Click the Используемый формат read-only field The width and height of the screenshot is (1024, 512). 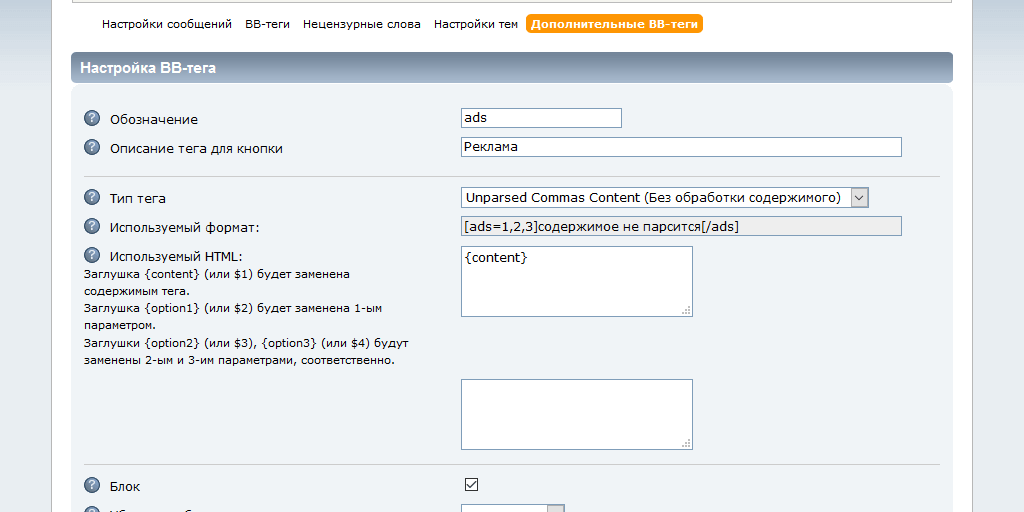point(681,226)
